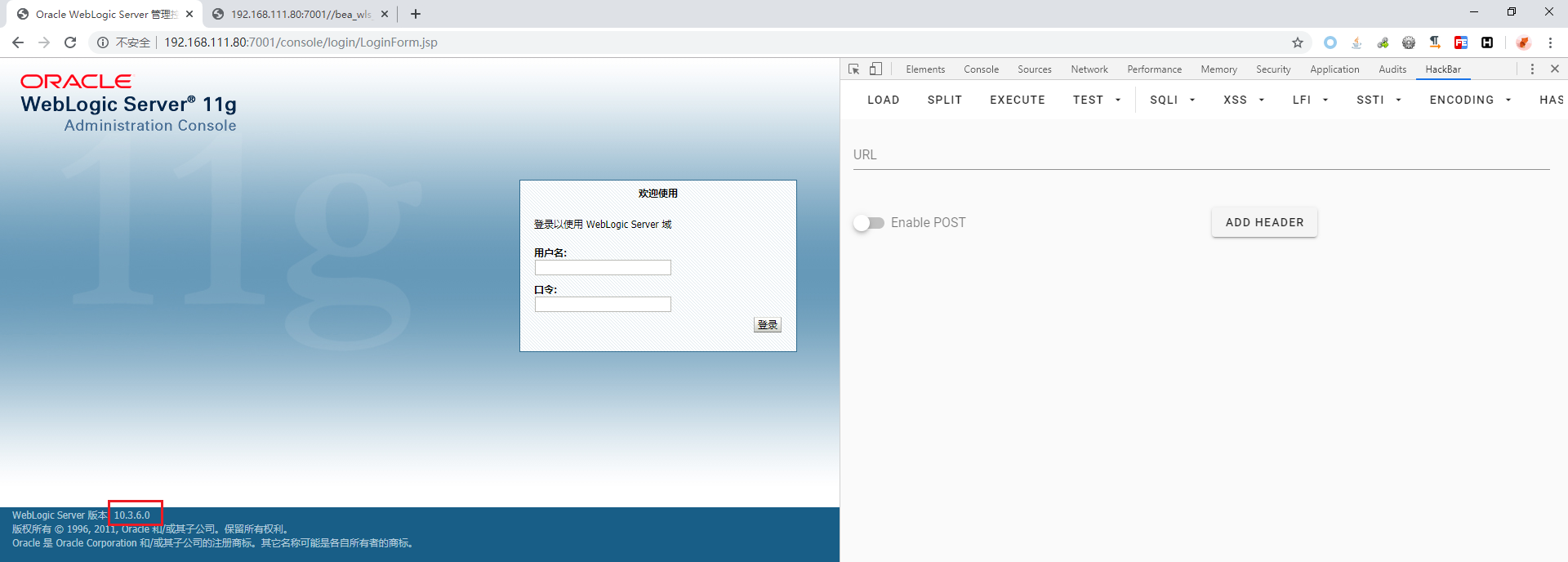
Task: Reload the WebLogic login page
Action: (70, 42)
